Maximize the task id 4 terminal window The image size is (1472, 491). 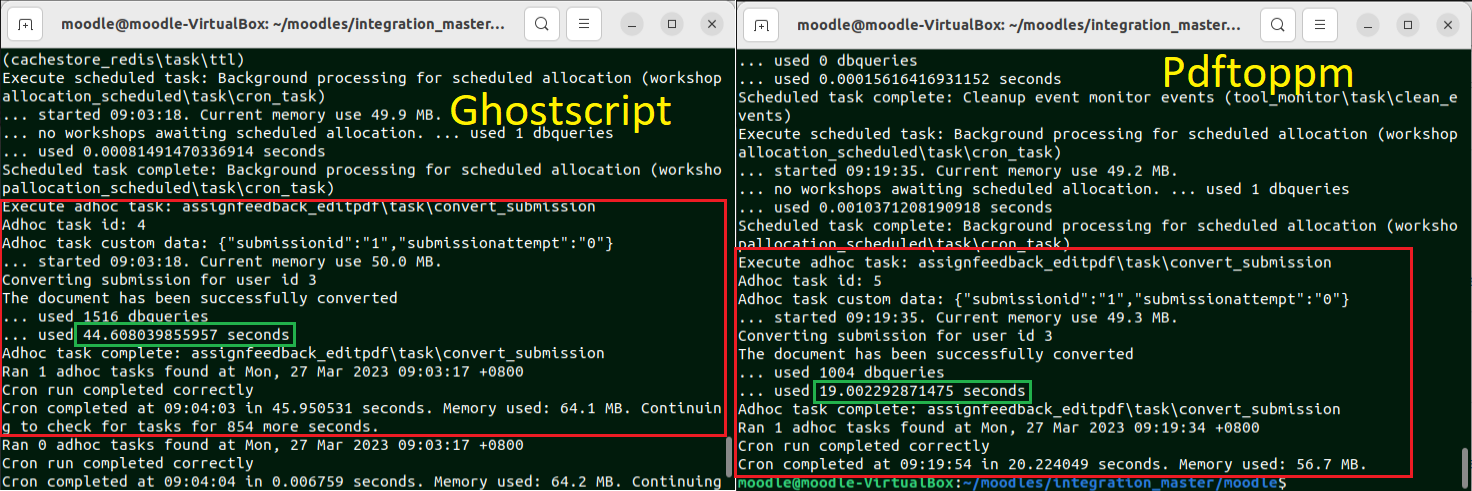point(672,24)
